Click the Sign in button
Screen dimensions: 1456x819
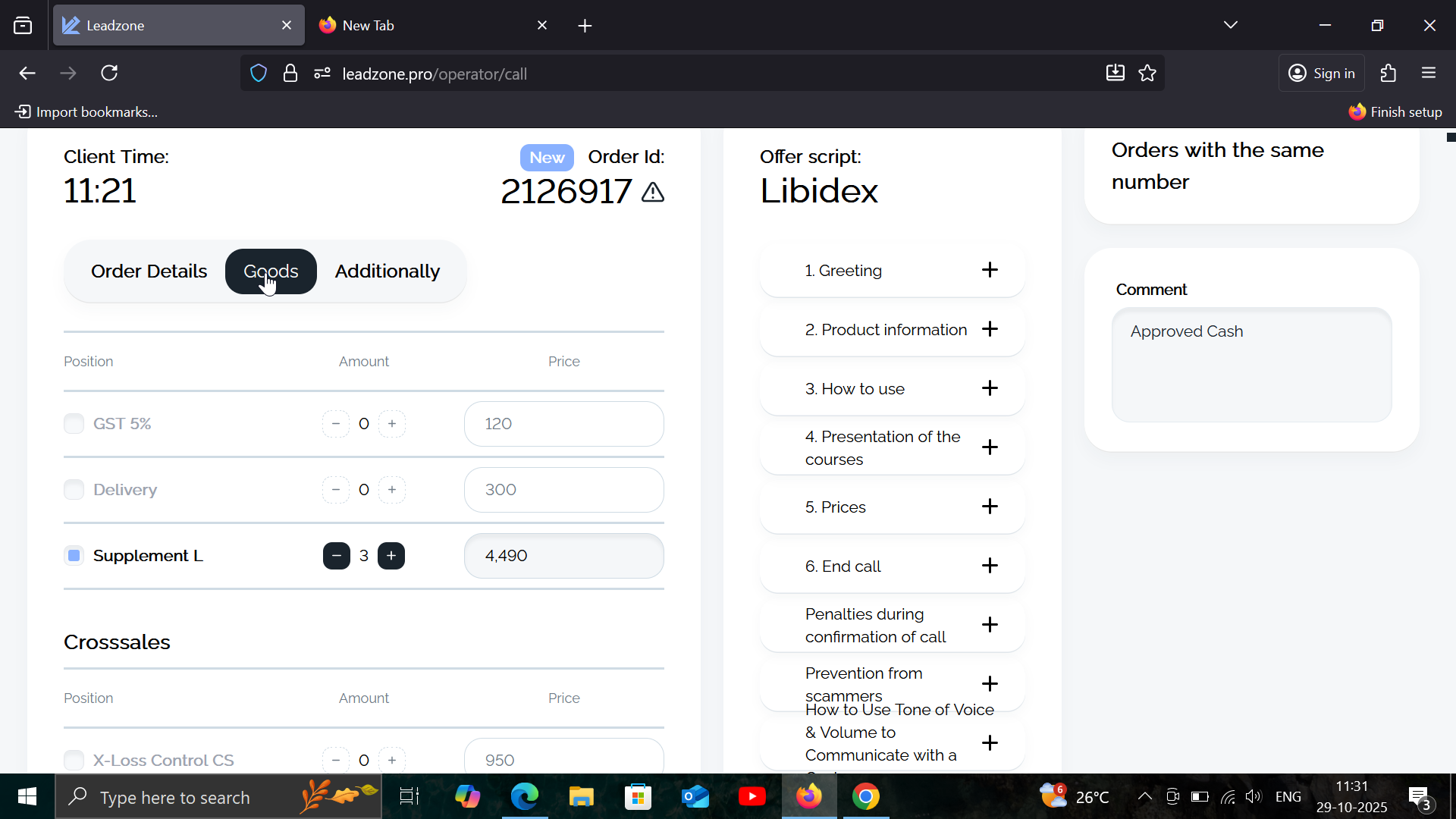(x=1322, y=74)
